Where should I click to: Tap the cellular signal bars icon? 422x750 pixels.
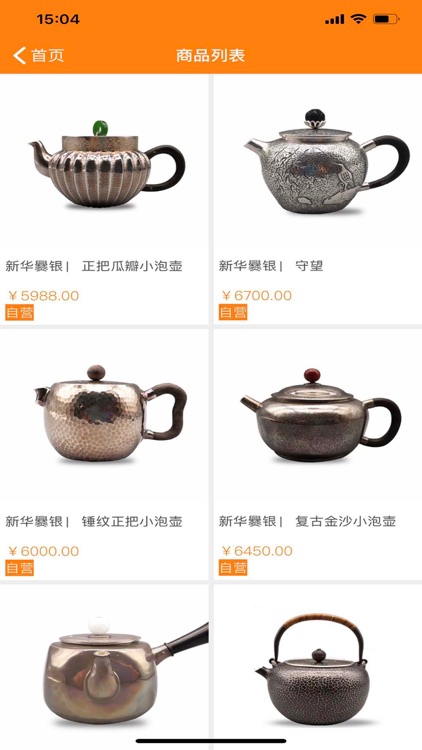click(x=334, y=20)
